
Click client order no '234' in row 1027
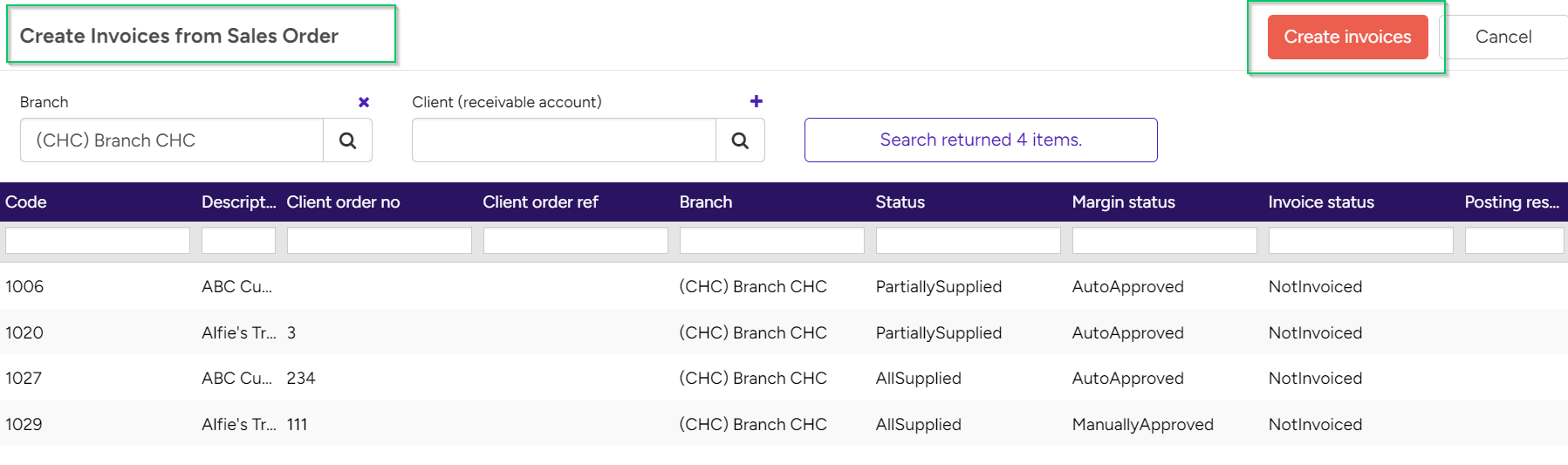(x=301, y=378)
